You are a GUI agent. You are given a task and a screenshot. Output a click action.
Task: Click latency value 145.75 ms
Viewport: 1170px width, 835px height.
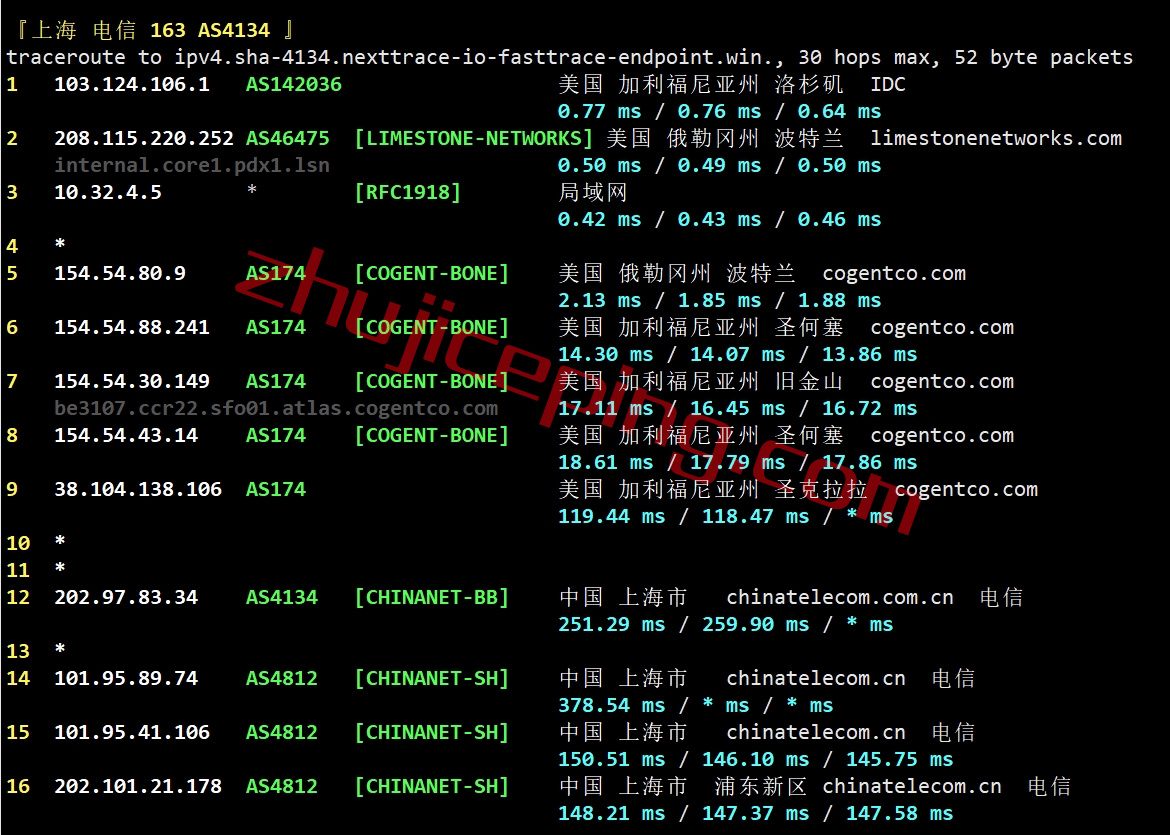pyautogui.click(x=899, y=759)
